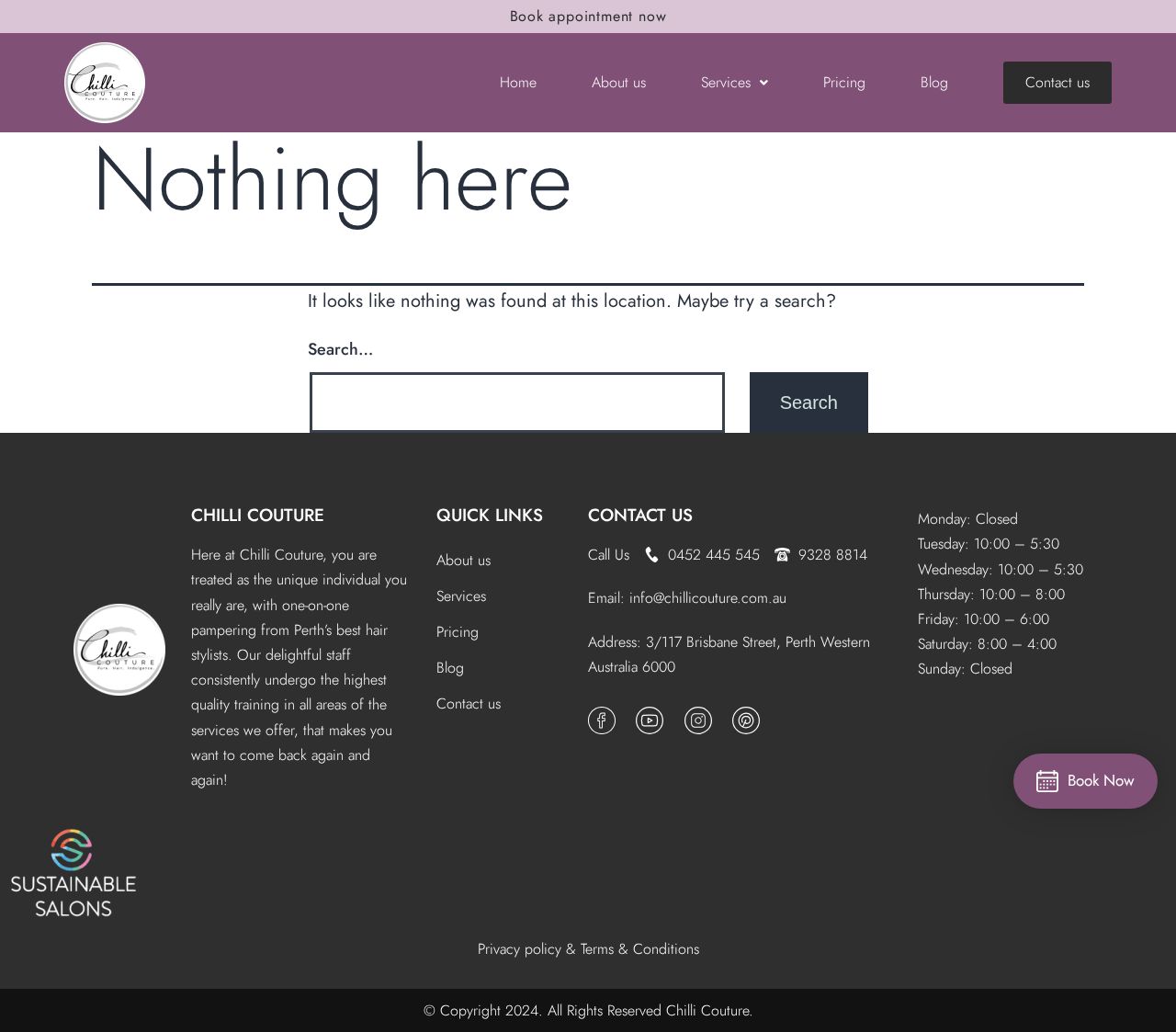Click the Sustainable Salons logo
Image resolution: width=1176 pixels, height=1032 pixels.
[73, 873]
